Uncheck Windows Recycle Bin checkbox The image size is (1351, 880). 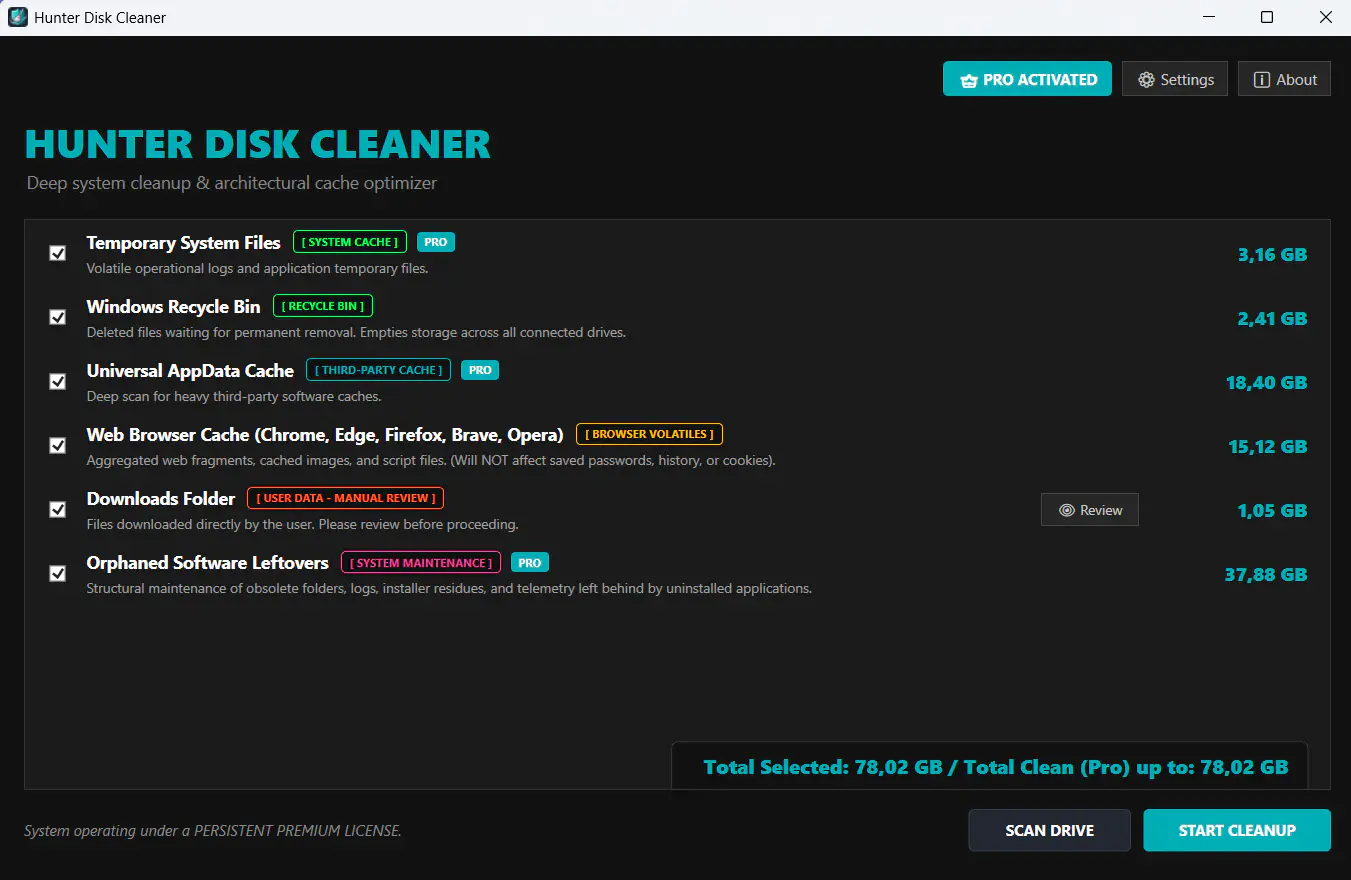(58, 317)
